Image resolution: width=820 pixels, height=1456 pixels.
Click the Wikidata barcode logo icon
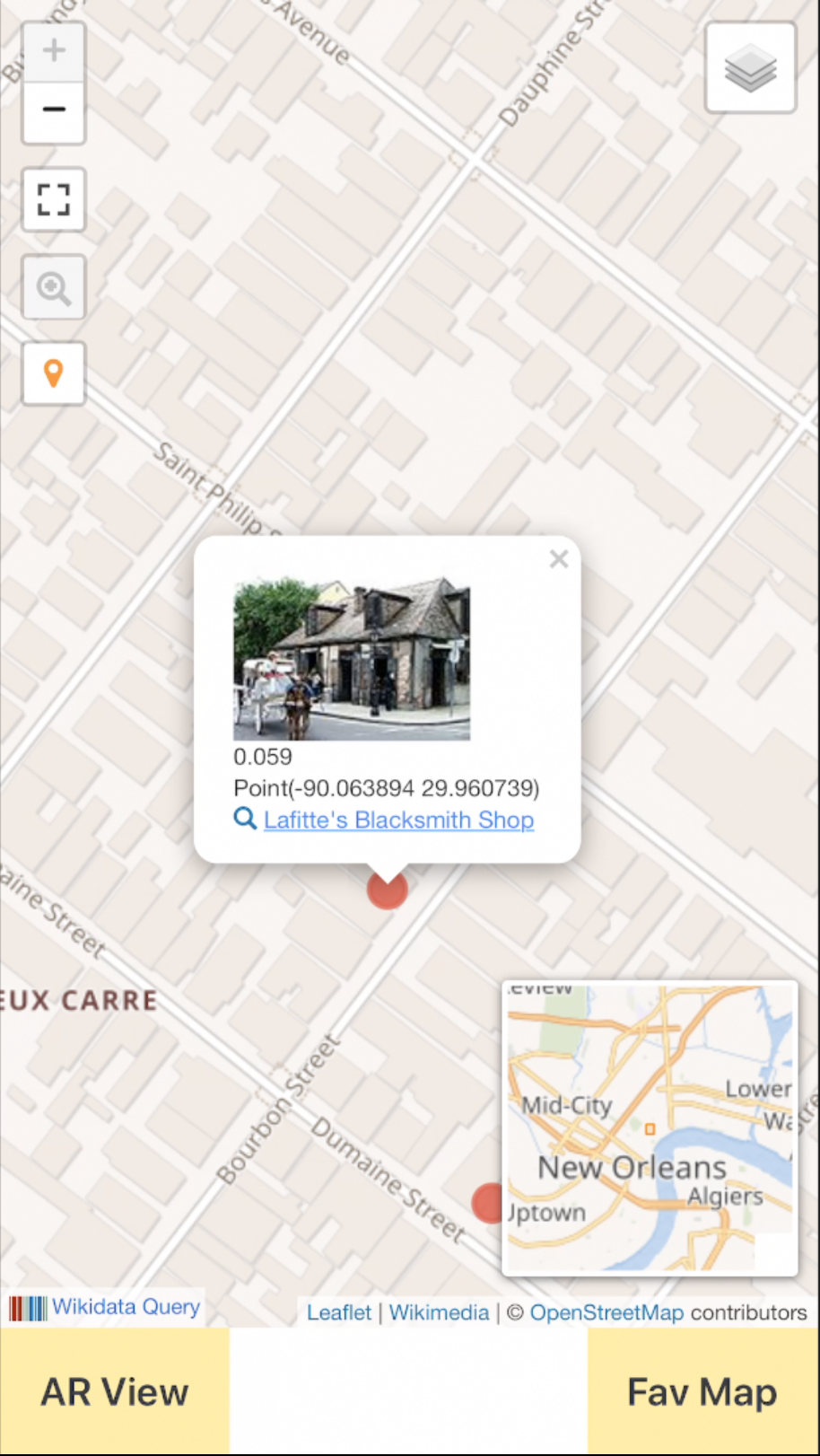28,1308
